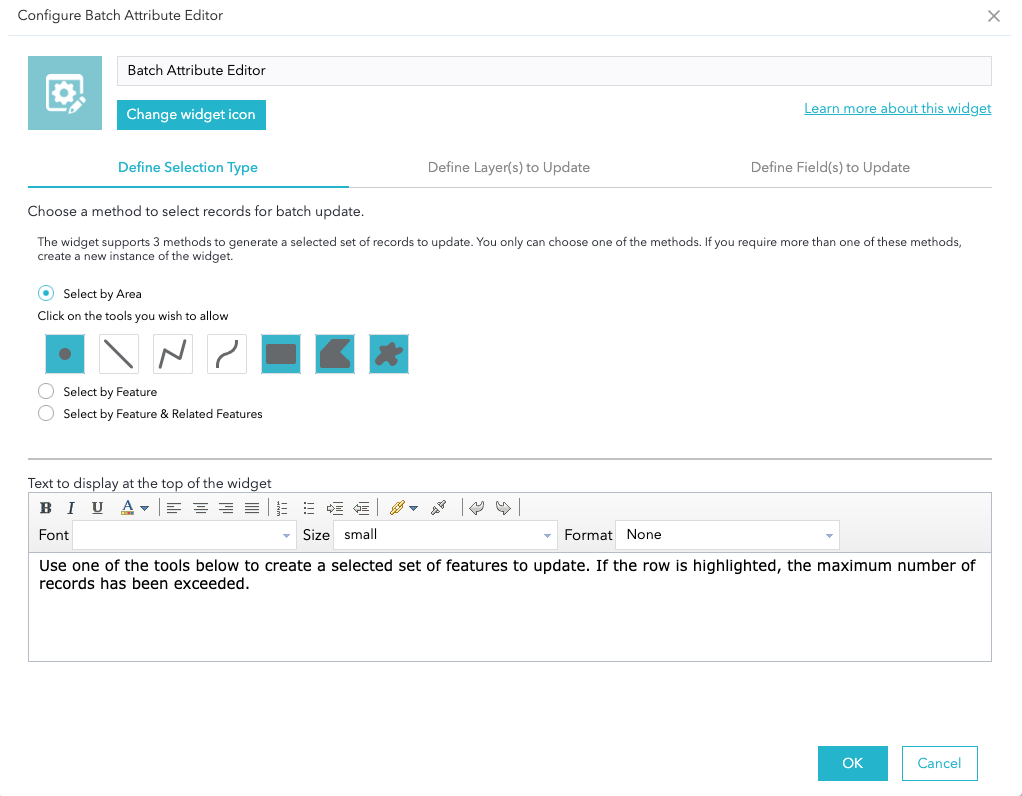Redo the last editor change
1022x796 pixels.
click(x=503, y=508)
